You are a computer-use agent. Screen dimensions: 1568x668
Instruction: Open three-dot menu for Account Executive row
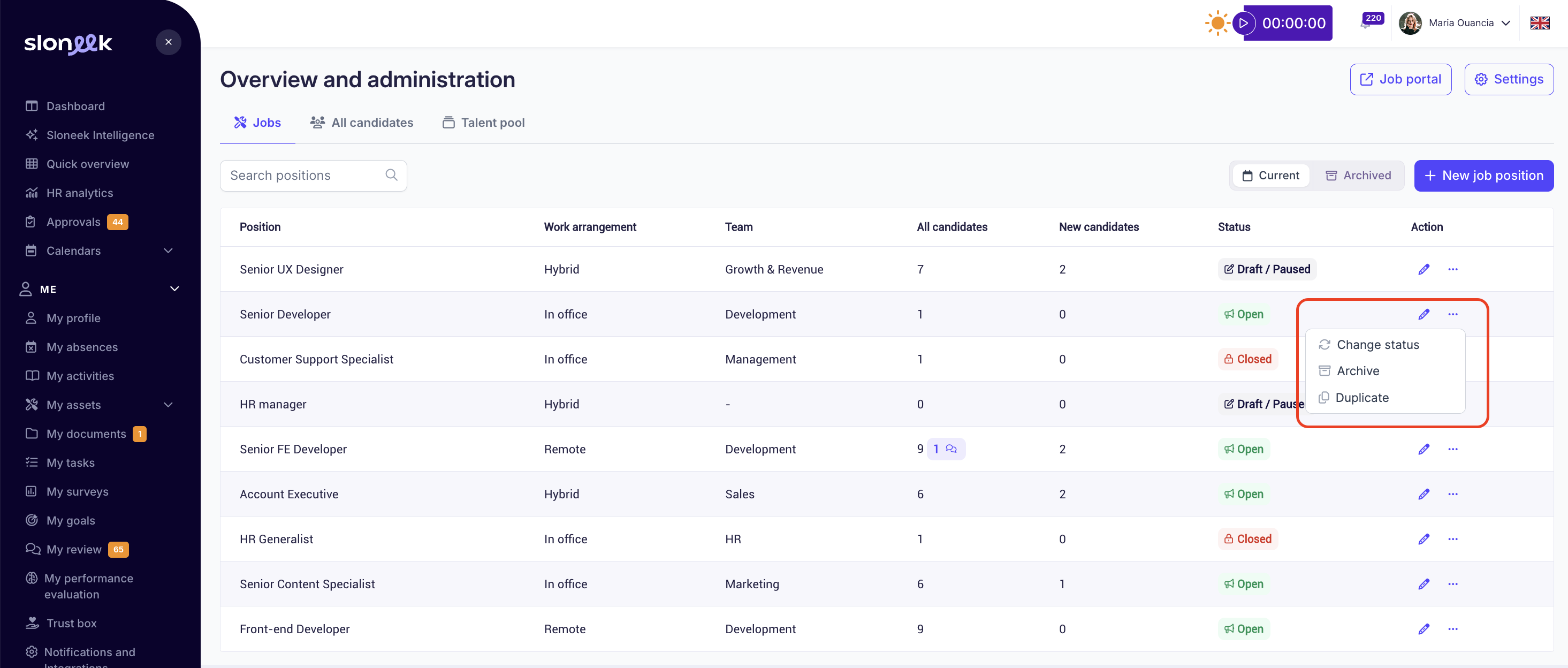pyautogui.click(x=1452, y=494)
